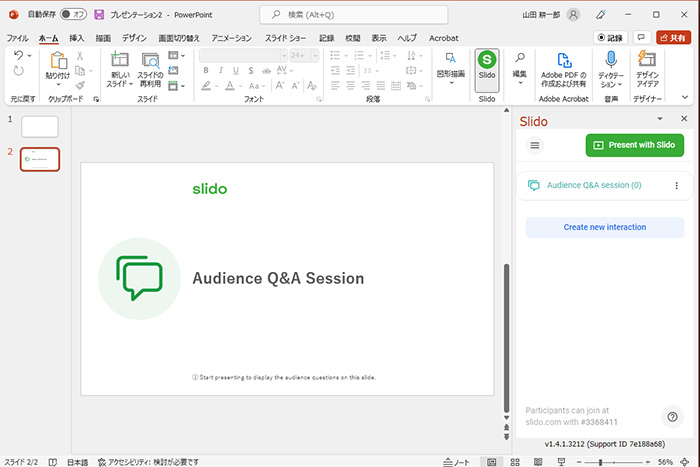The image size is (700, 467).
Task: Click the Record button at top right
Action: point(610,38)
